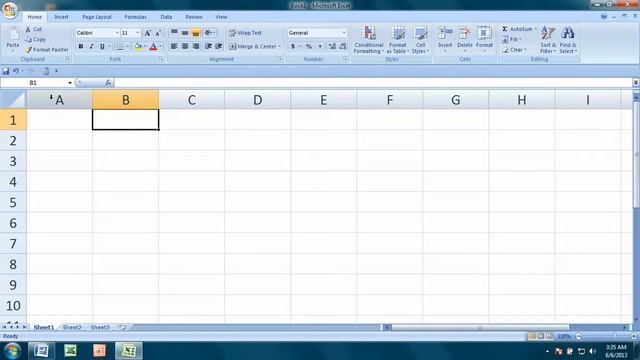Apply Comma Style format
The width and height of the screenshot is (640, 360).
(320, 47)
